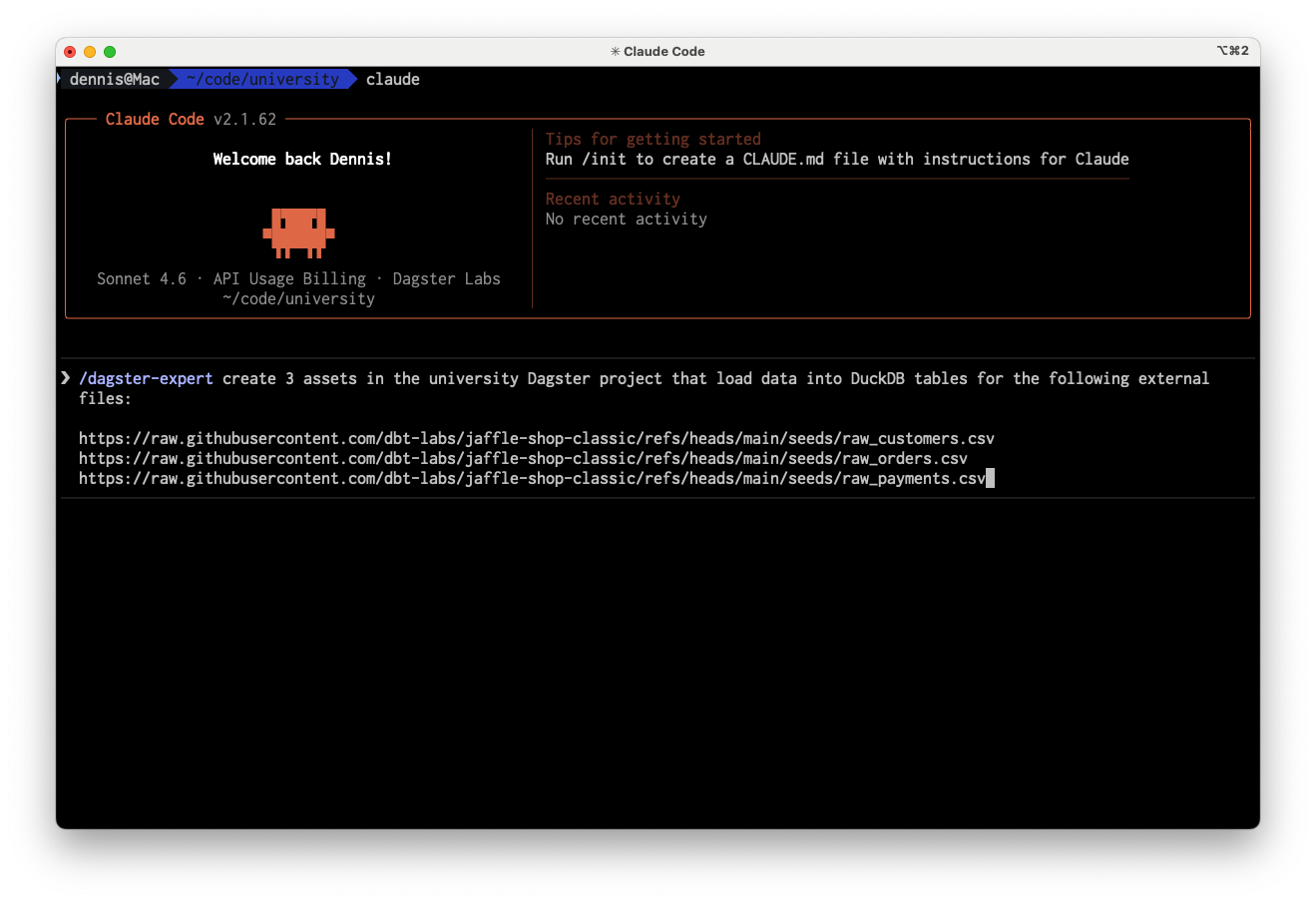1316x903 pixels.
Task: Minimize the window using yellow button
Action: (90, 52)
